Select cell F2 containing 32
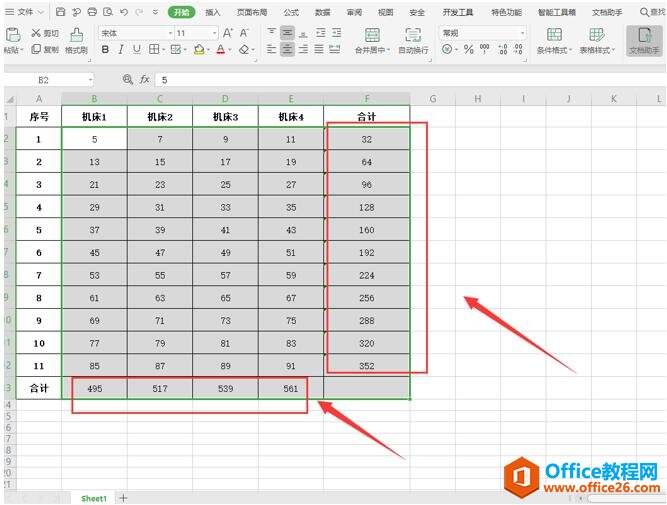This screenshot has height=505, width=667. pos(367,139)
